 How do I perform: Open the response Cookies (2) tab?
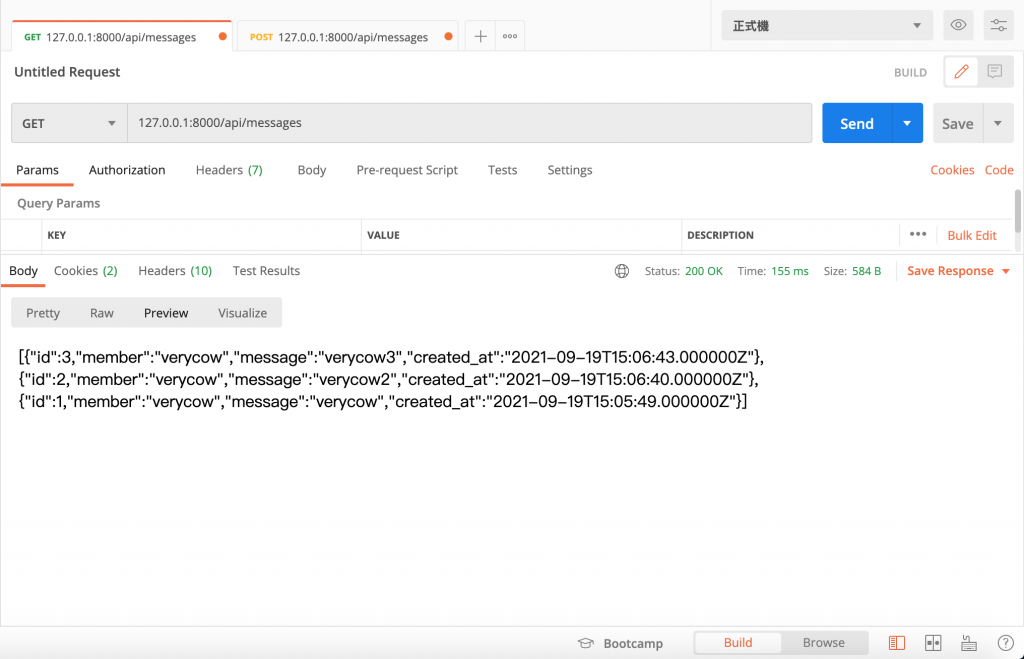pos(86,271)
